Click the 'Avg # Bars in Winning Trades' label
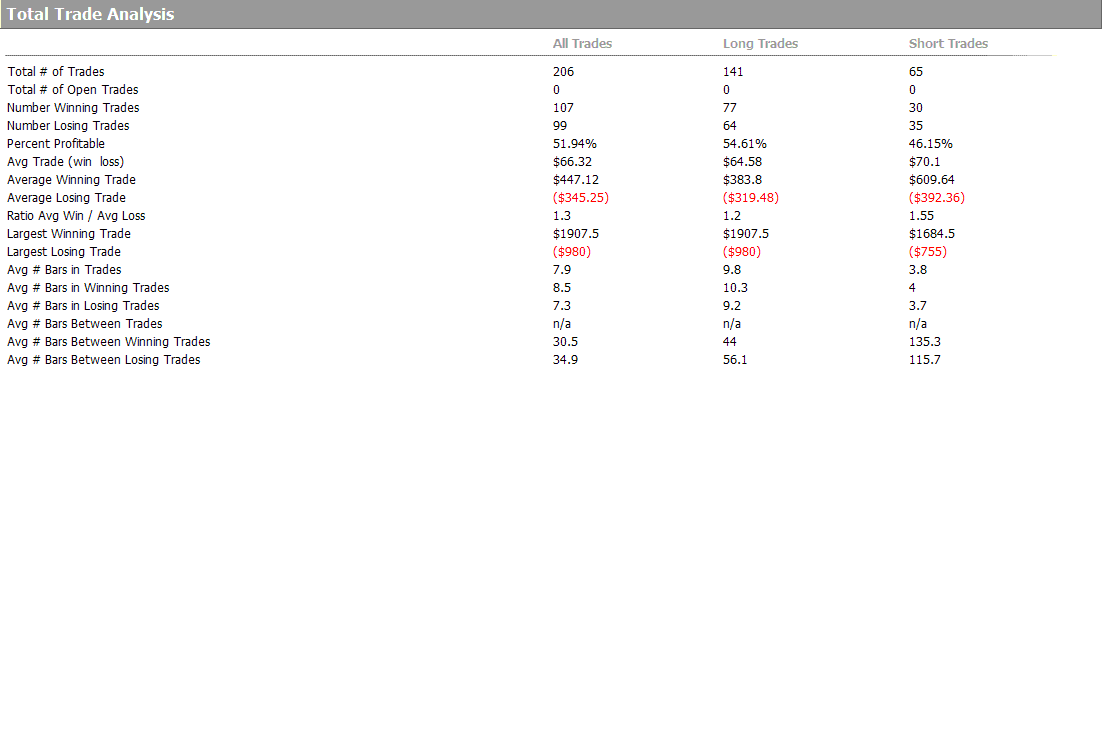 pyautogui.click(x=88, y=288)
